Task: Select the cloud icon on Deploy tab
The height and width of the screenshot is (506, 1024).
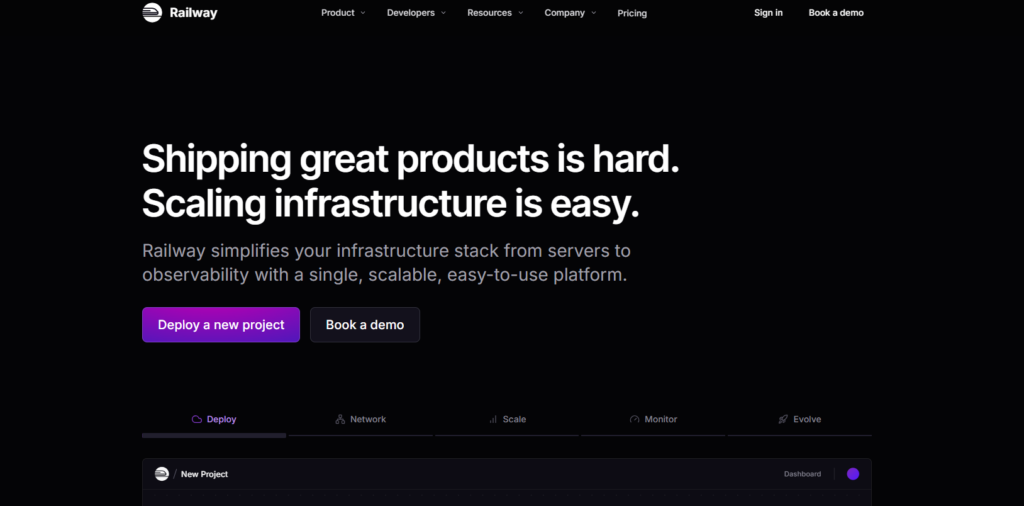Action: (x=197, y=419)
